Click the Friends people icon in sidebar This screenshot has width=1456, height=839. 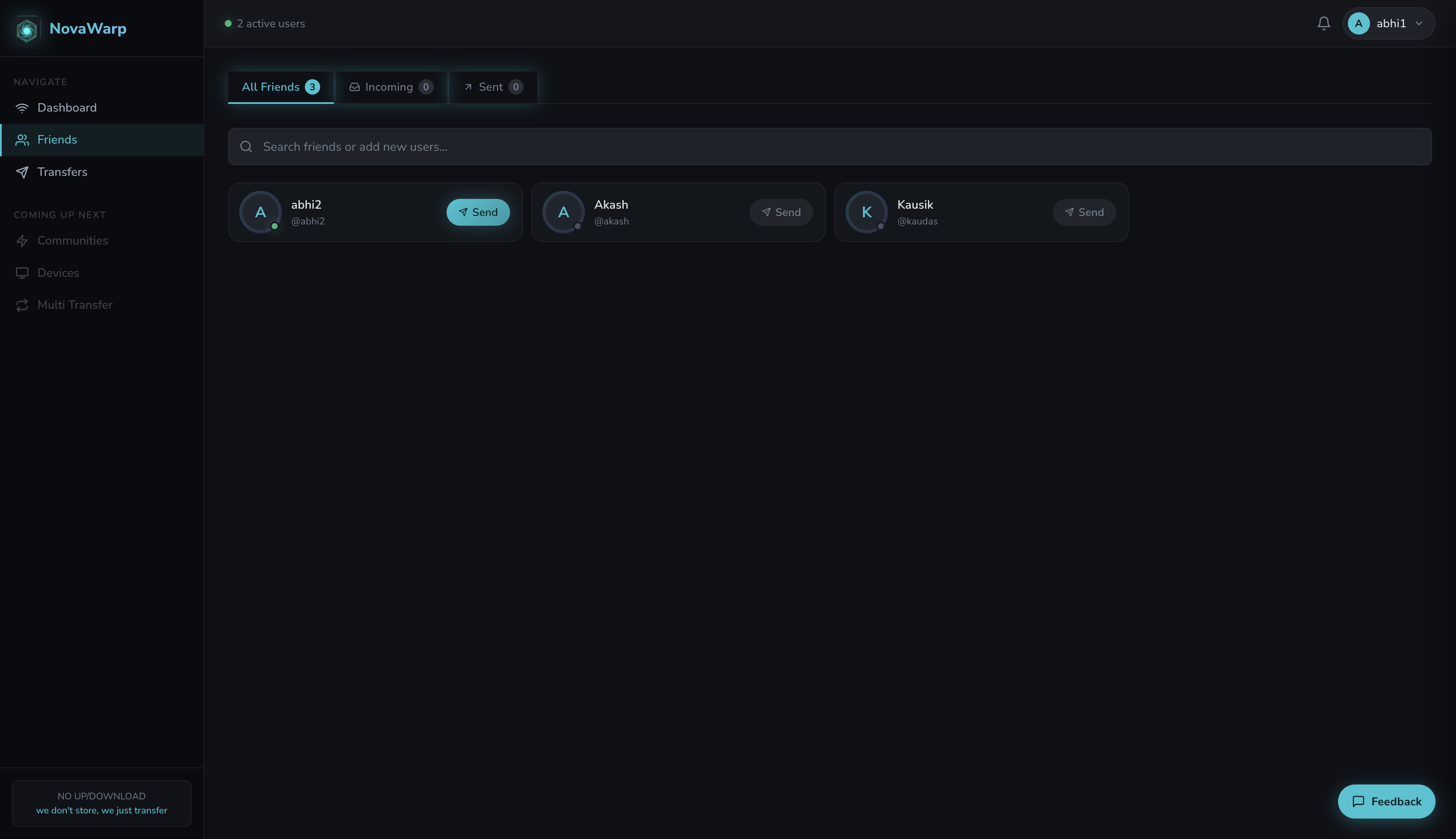[x=22, y=140]
